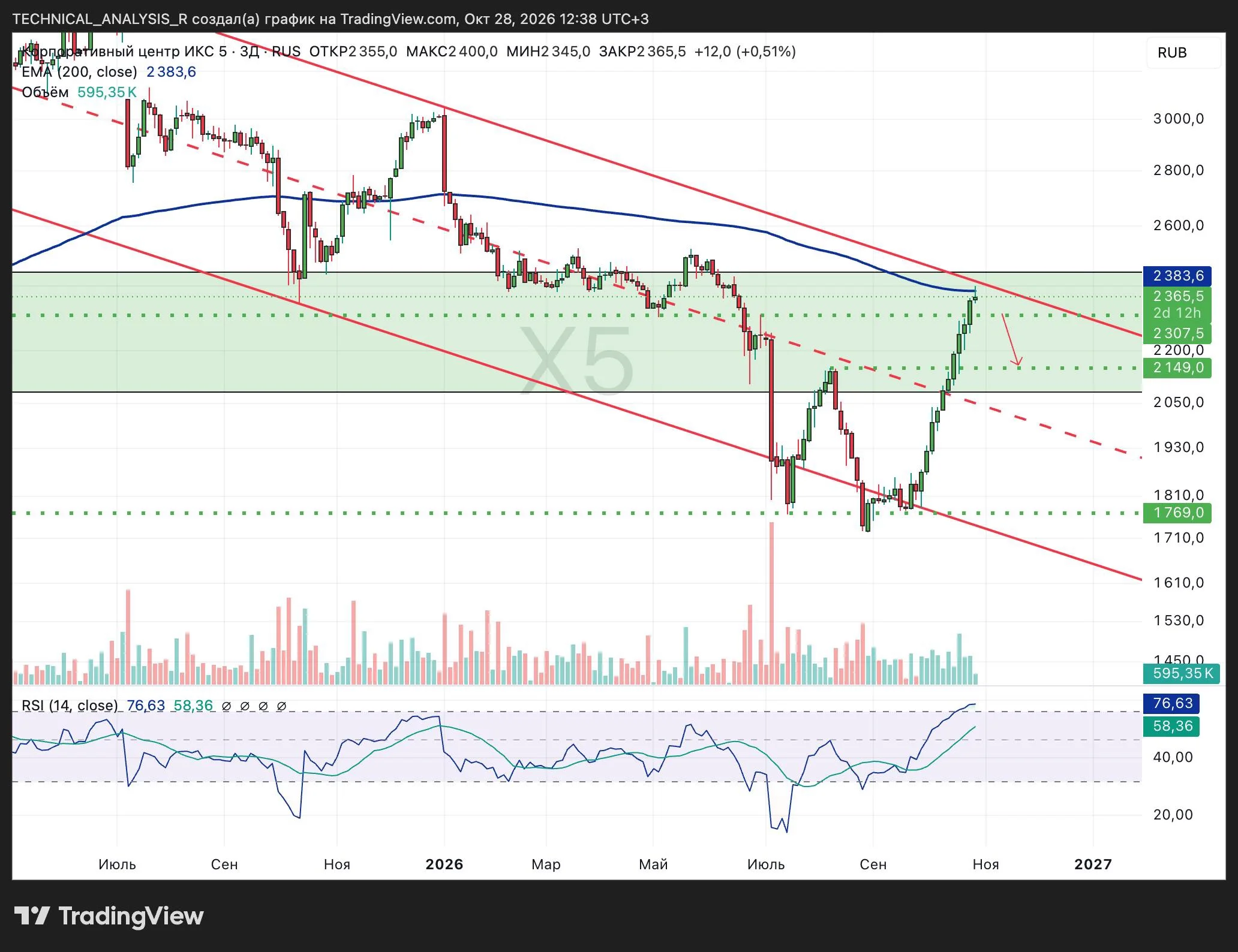Click the Мар month label on time axis
Image resolution: width=1238 pixels, height=952 pixels.
[x=546, y=864]
